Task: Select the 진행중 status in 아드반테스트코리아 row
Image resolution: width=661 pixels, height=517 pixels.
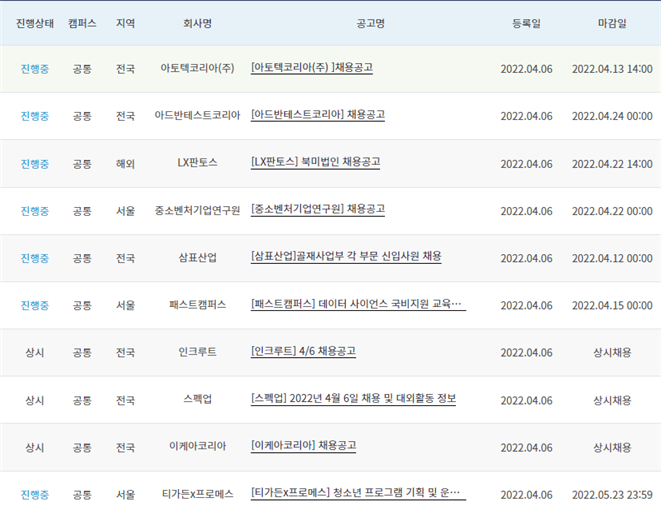Action: click(35, 116)
